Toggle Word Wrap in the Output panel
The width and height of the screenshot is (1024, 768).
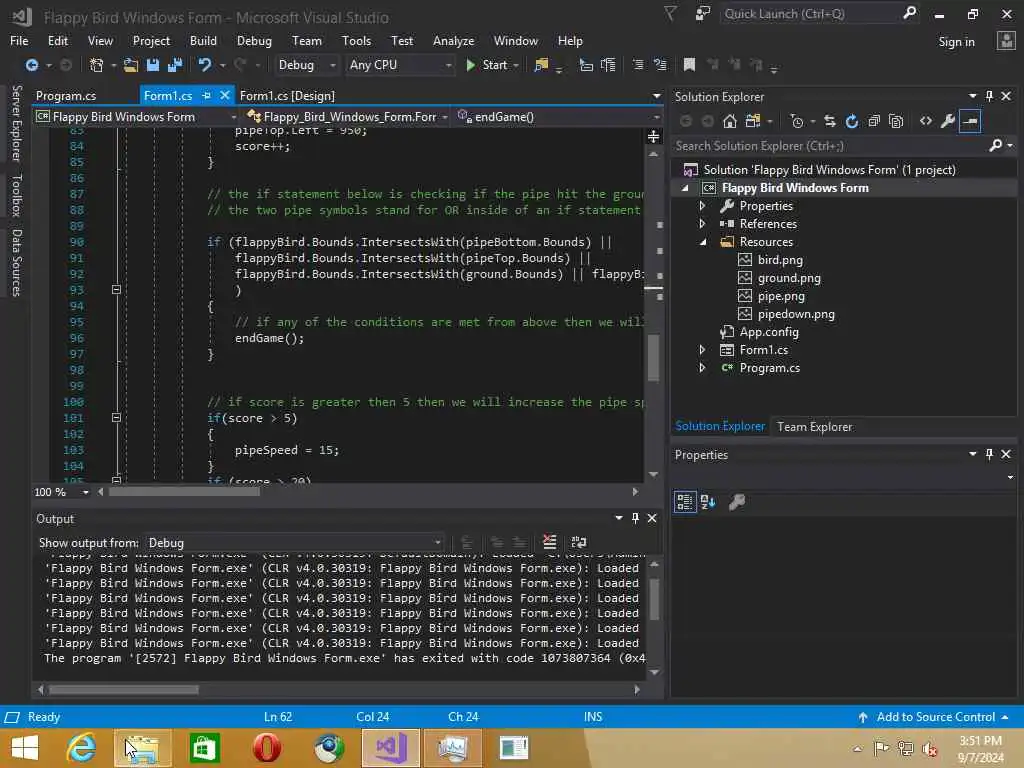click(x=579, y=542)
